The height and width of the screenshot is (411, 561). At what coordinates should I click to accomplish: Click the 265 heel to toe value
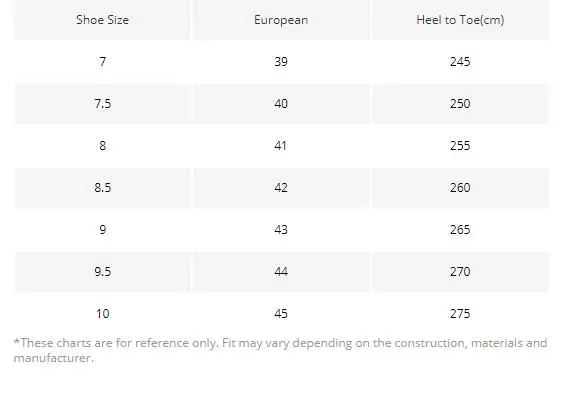tap(460, 230)
